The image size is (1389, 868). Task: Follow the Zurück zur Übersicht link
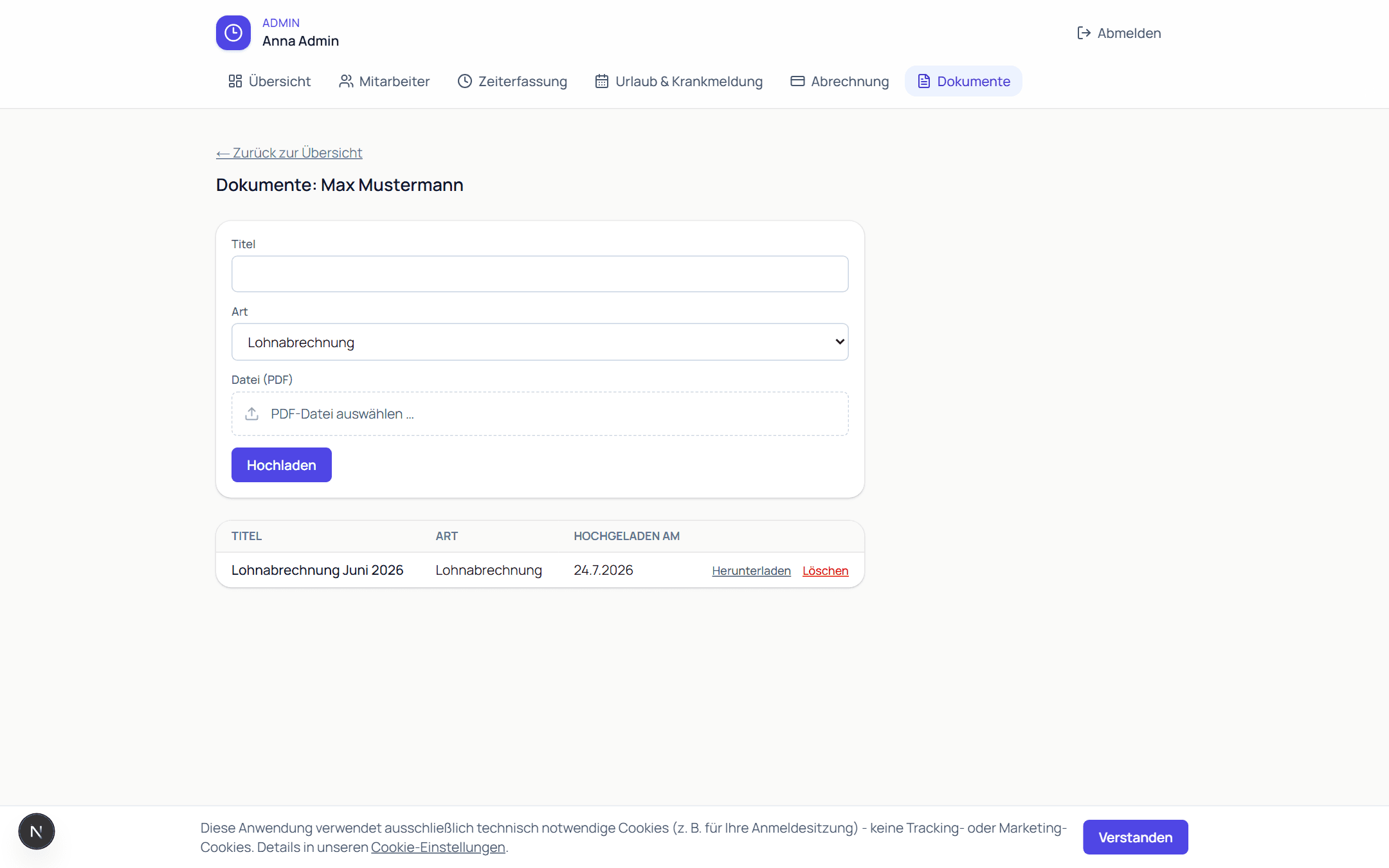289,152
